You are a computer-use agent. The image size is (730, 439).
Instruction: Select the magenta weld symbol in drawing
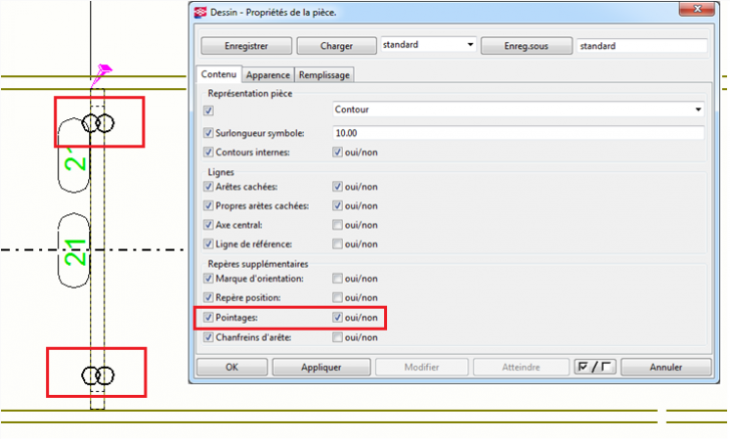point(101,75)
